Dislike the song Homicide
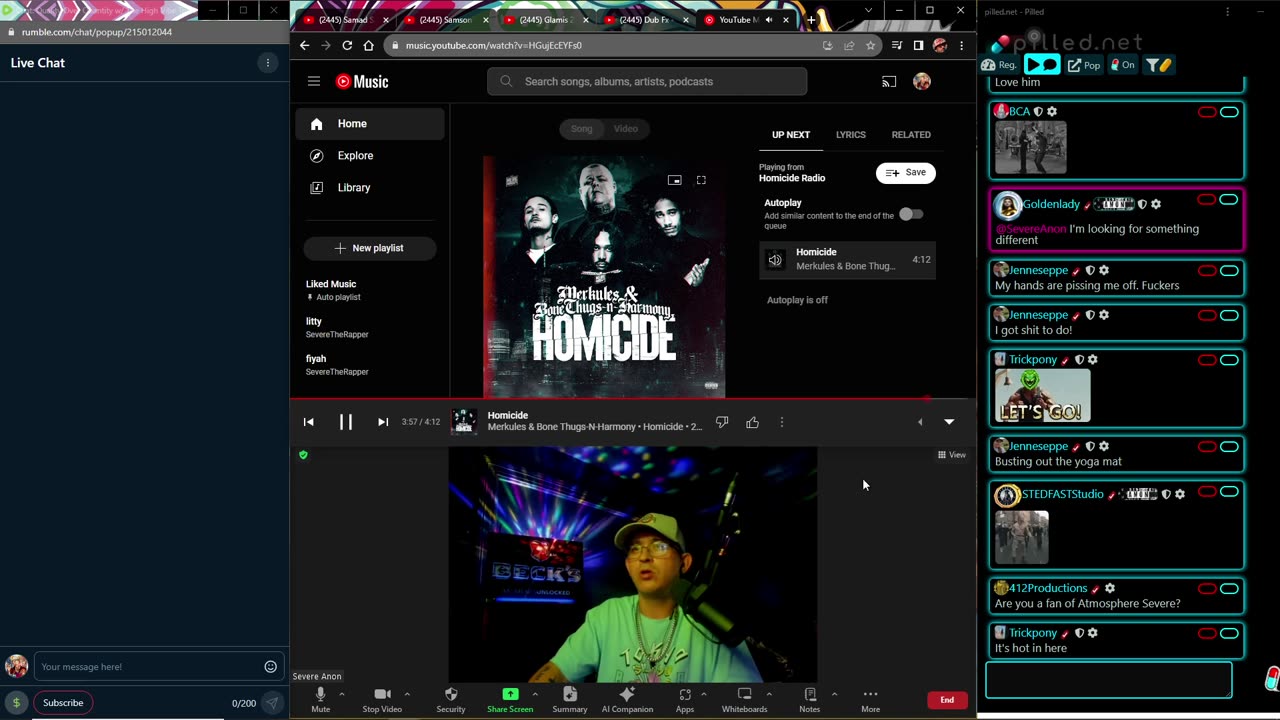The height and width of the screenshot is (720, 1280). (722, 422)
